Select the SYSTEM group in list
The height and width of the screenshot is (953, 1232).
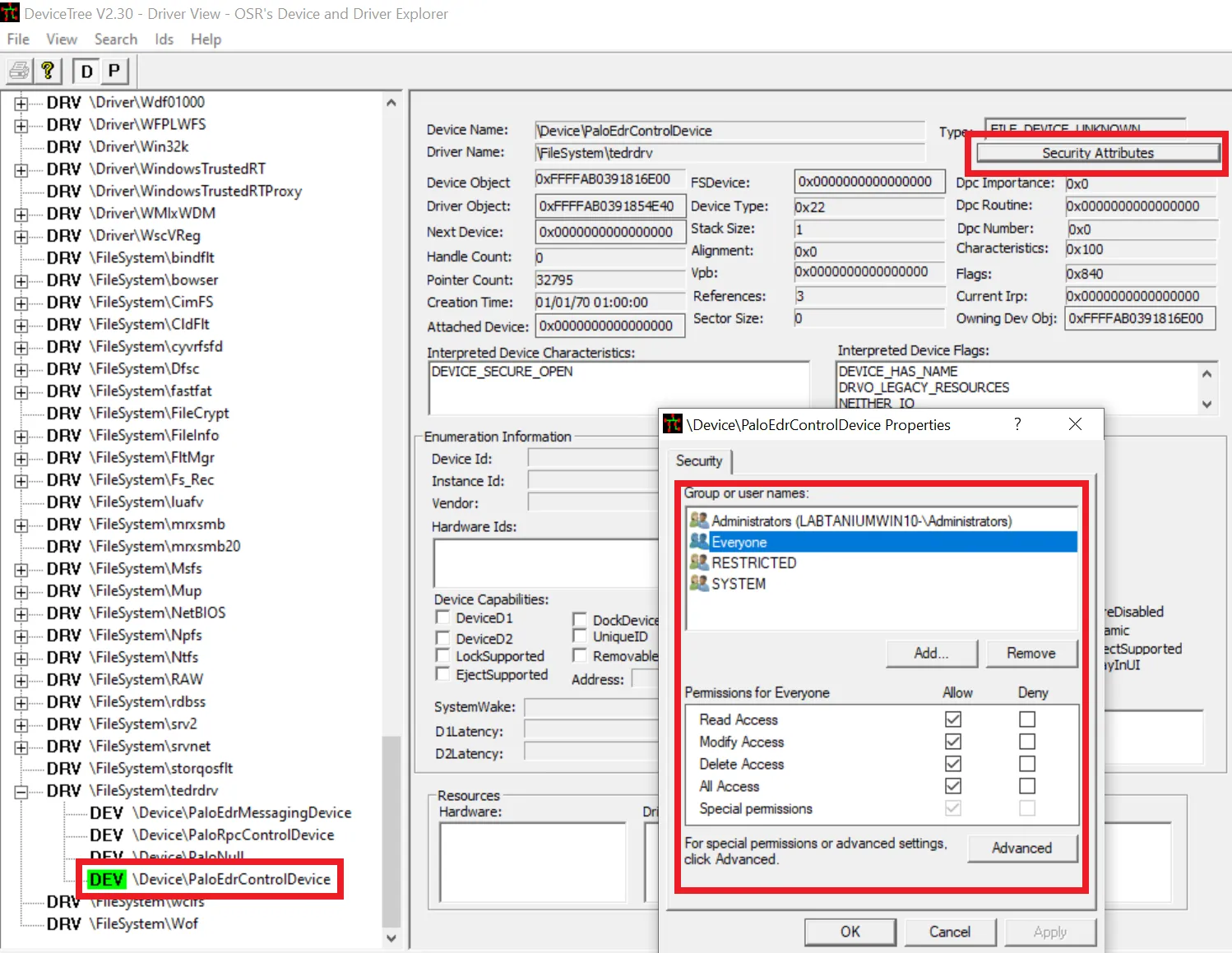[738, 584]
